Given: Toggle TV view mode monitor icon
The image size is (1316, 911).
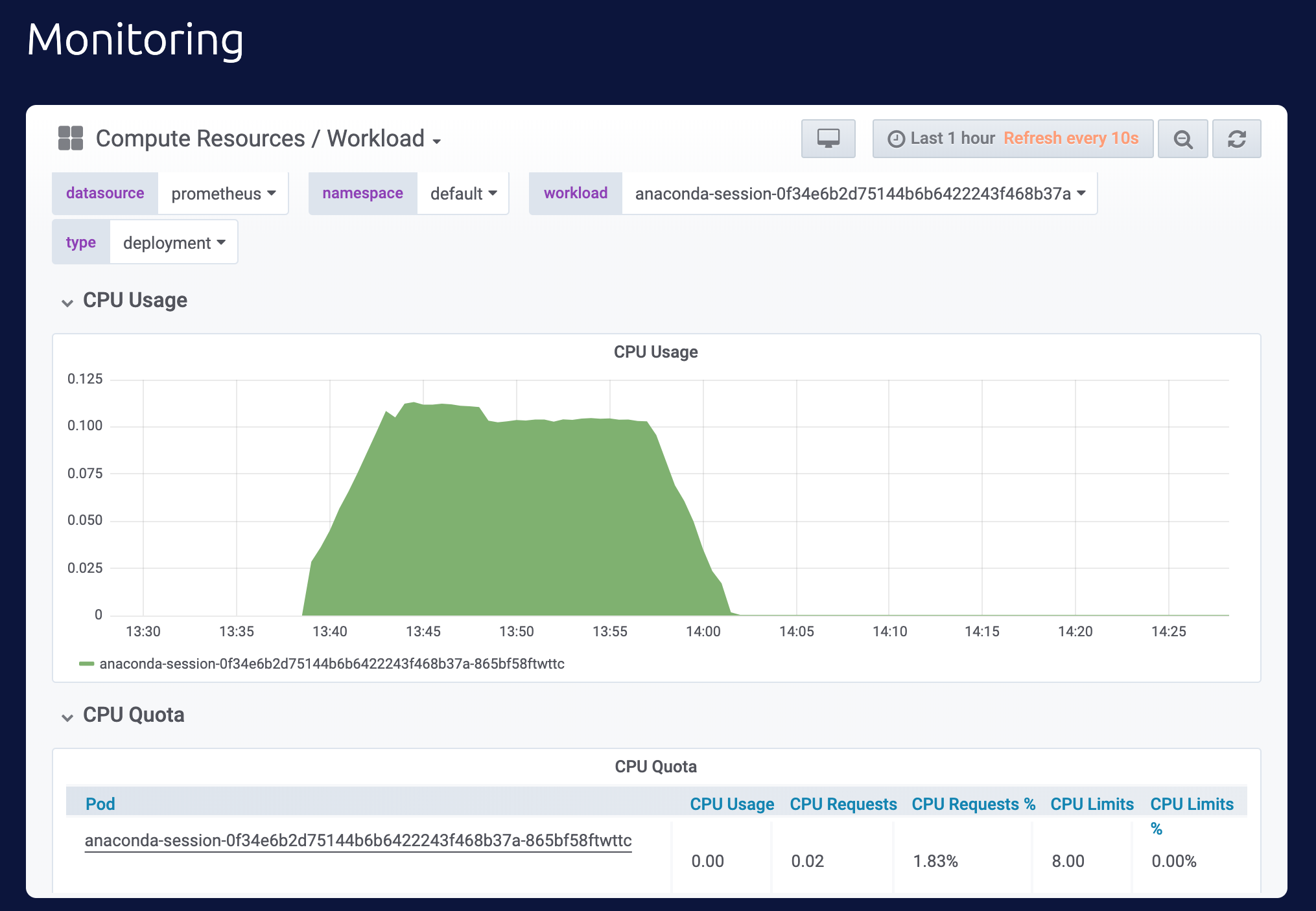Looking at the screenshot, I should tap(828, 139).
